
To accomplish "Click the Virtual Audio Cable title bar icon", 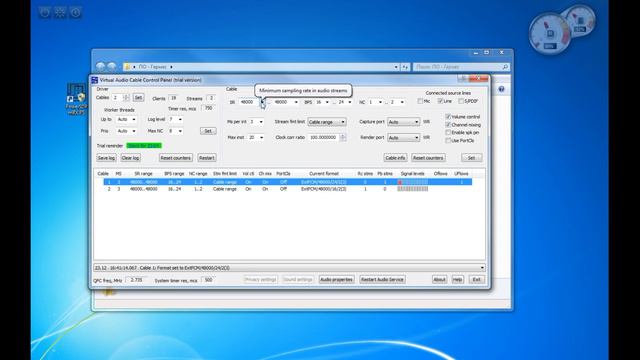I will [95, 80].
